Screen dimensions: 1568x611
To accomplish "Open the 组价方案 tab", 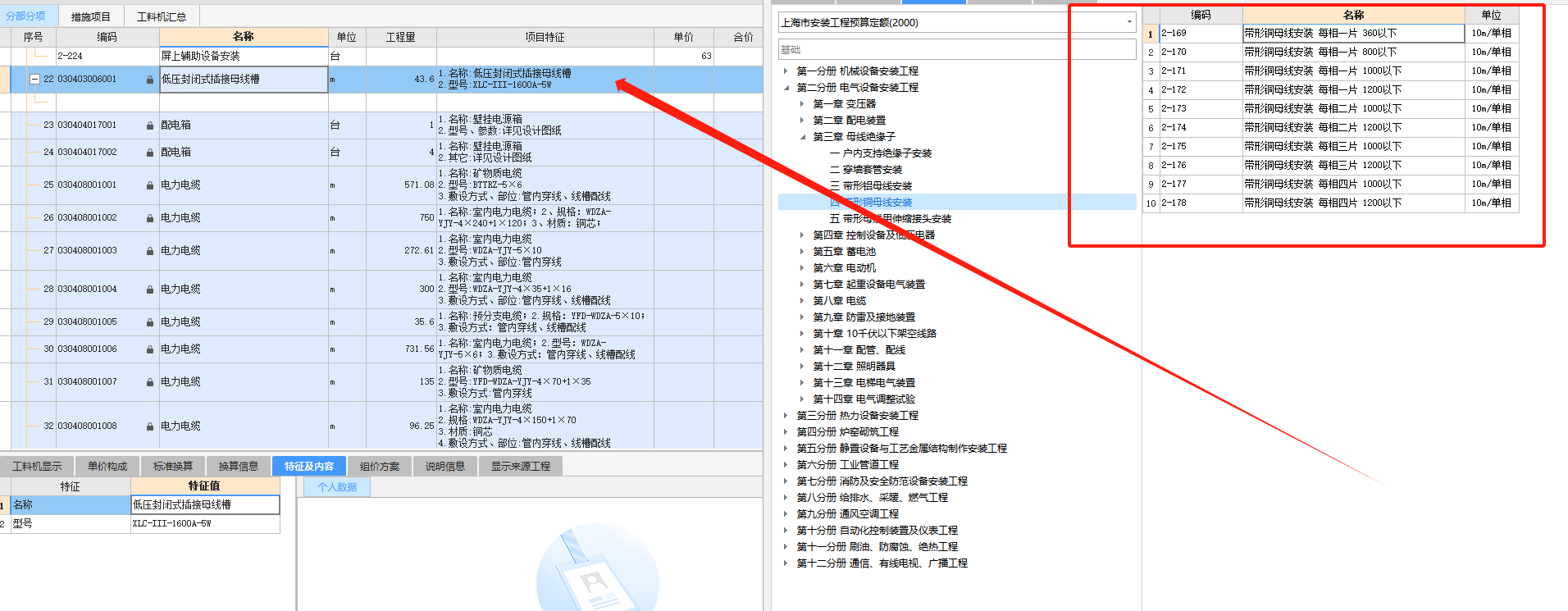I will (x=380, y=466).
